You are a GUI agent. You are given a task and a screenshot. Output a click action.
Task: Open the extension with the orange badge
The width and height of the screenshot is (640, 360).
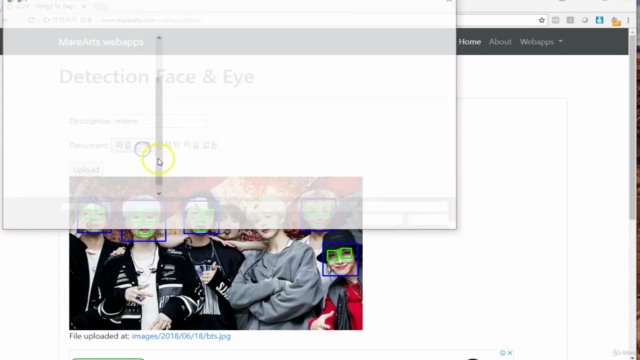(616, 21)
